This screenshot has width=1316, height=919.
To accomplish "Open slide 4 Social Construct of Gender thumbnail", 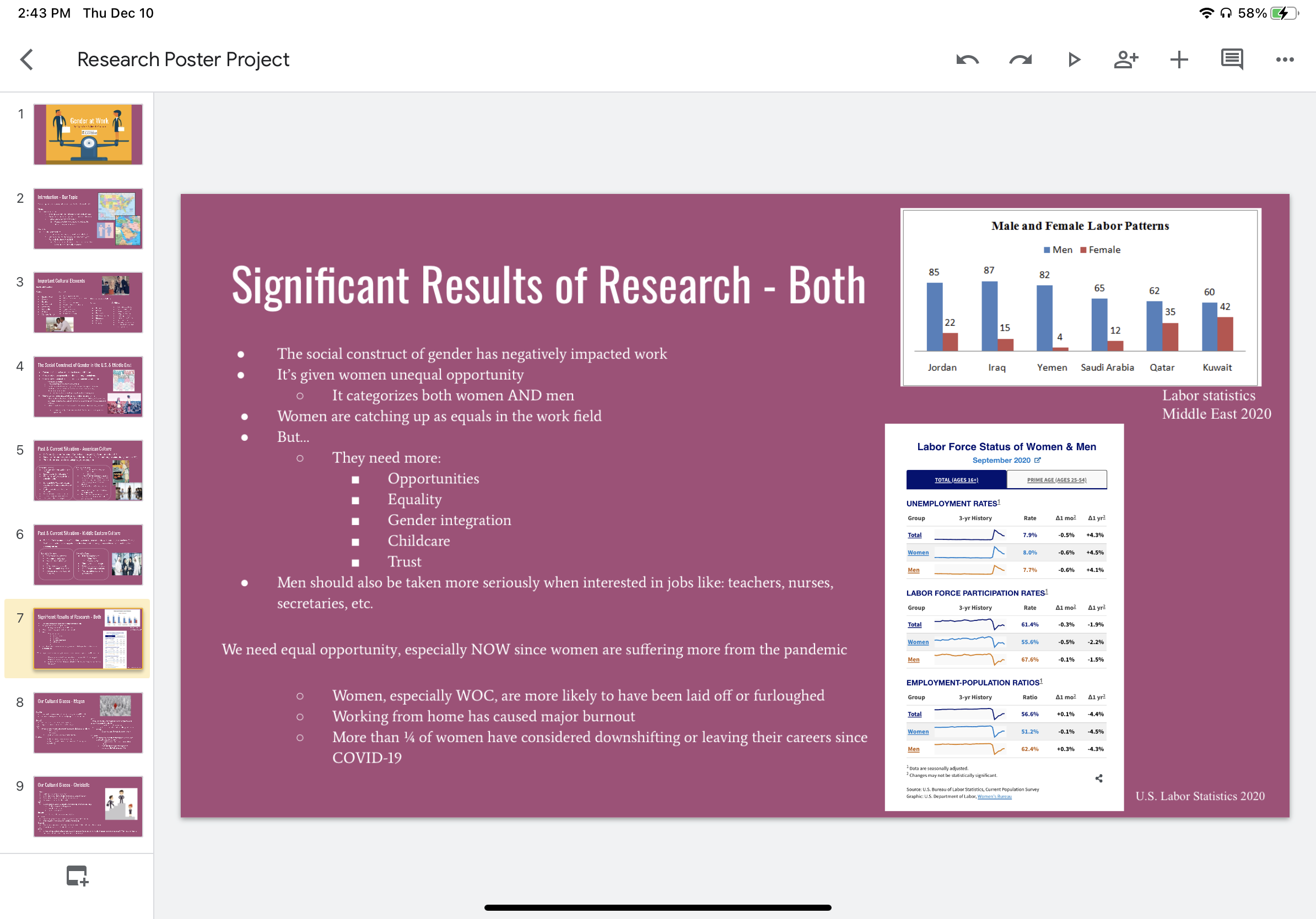I will [x=88, y=386].
